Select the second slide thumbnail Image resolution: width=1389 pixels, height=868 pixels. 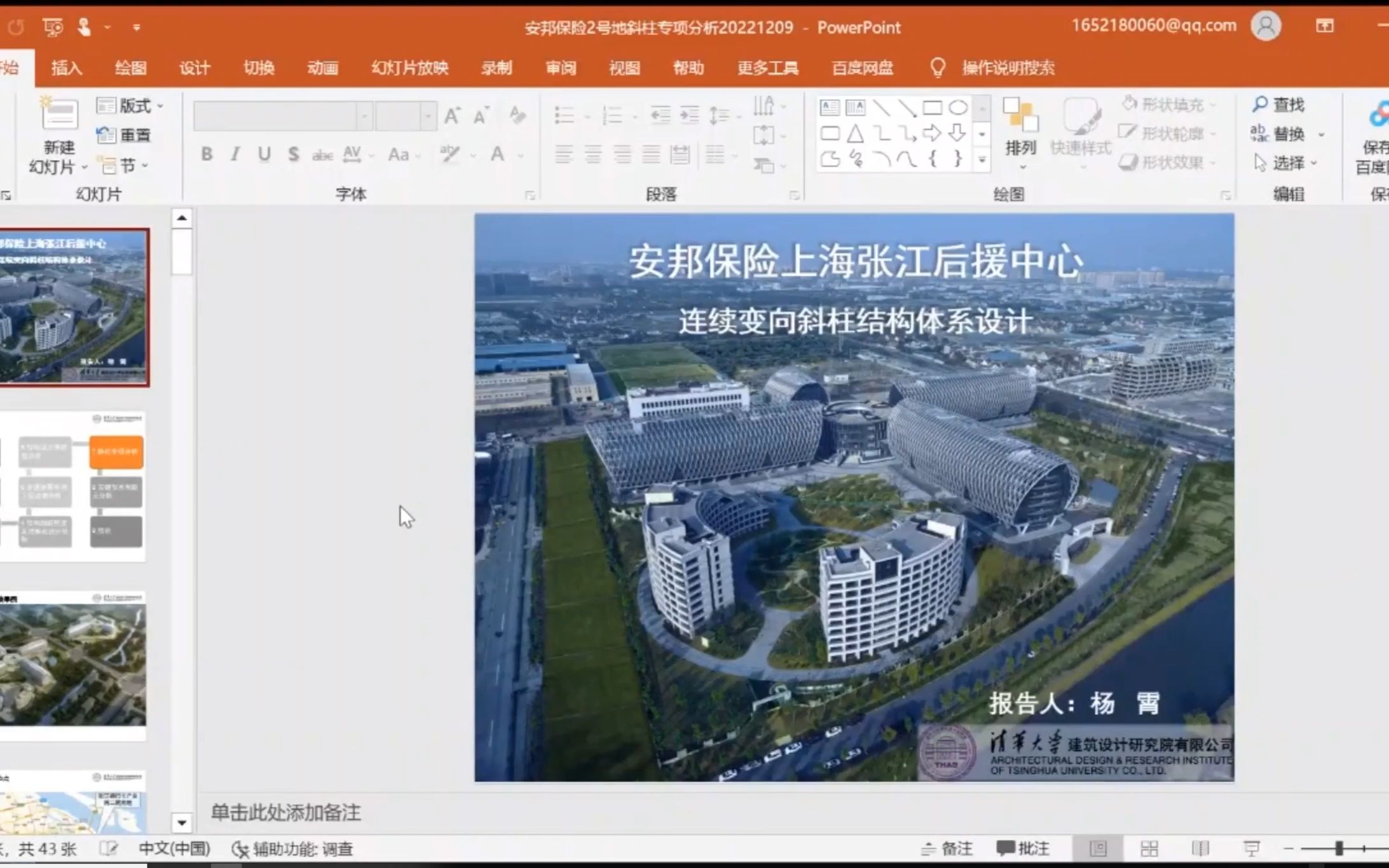pos(72,487)
